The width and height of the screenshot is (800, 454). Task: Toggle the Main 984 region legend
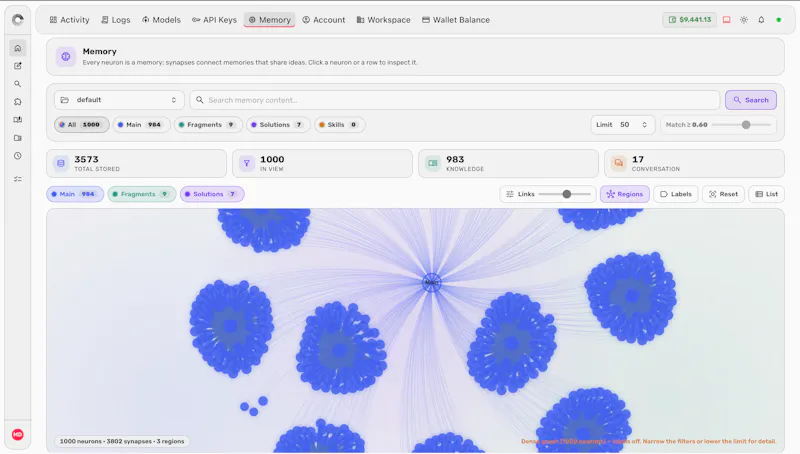pos(75,194)
